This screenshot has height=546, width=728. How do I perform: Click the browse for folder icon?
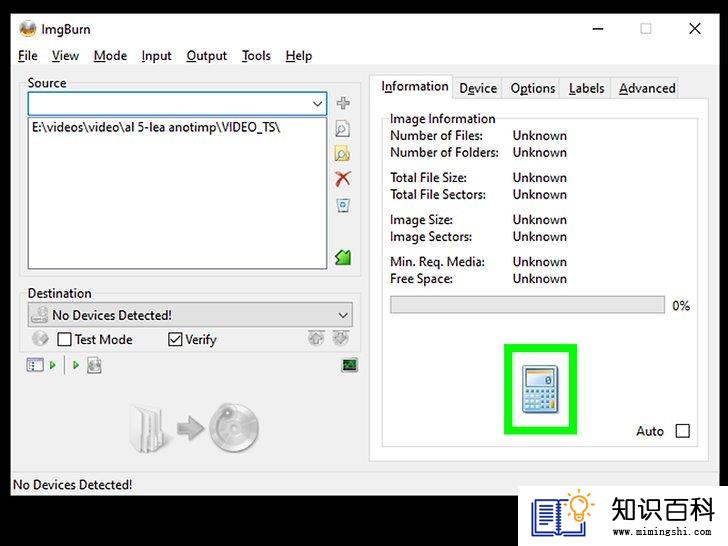pos(343,154)
